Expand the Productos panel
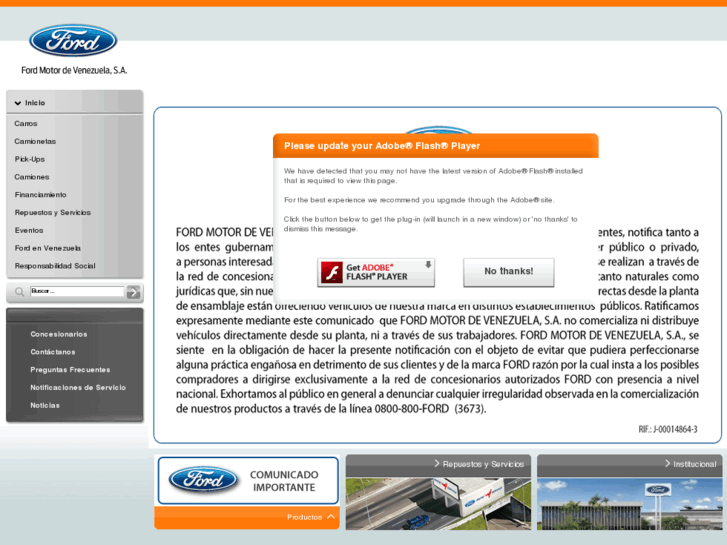727x545 pixels. tap(247, 517)
